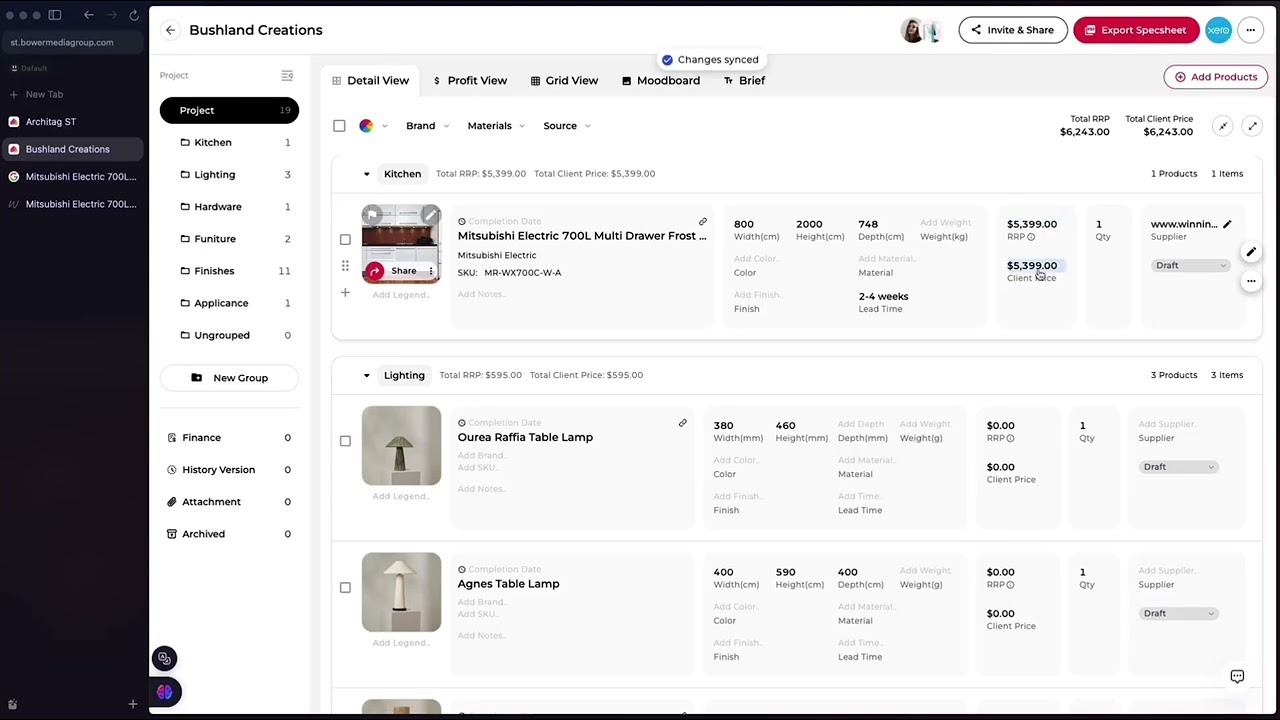This screenshot has width=1280, height=720.
Task: Tick the select-all checkbox near color filter
Action: tap(339, 126)
